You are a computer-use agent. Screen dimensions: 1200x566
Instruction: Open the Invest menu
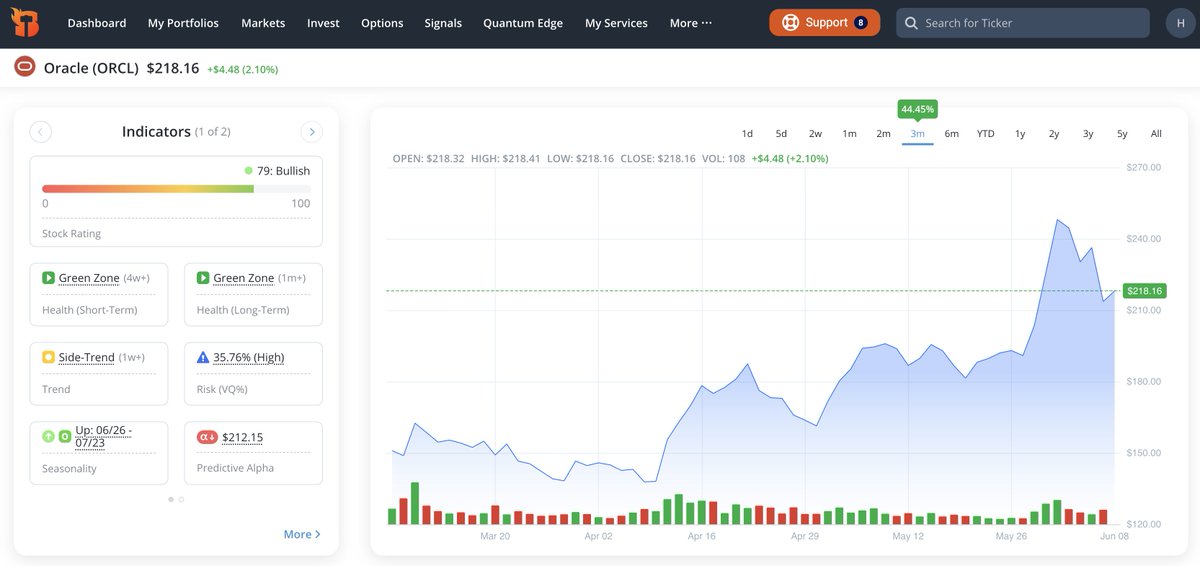[x=323, y=23]
